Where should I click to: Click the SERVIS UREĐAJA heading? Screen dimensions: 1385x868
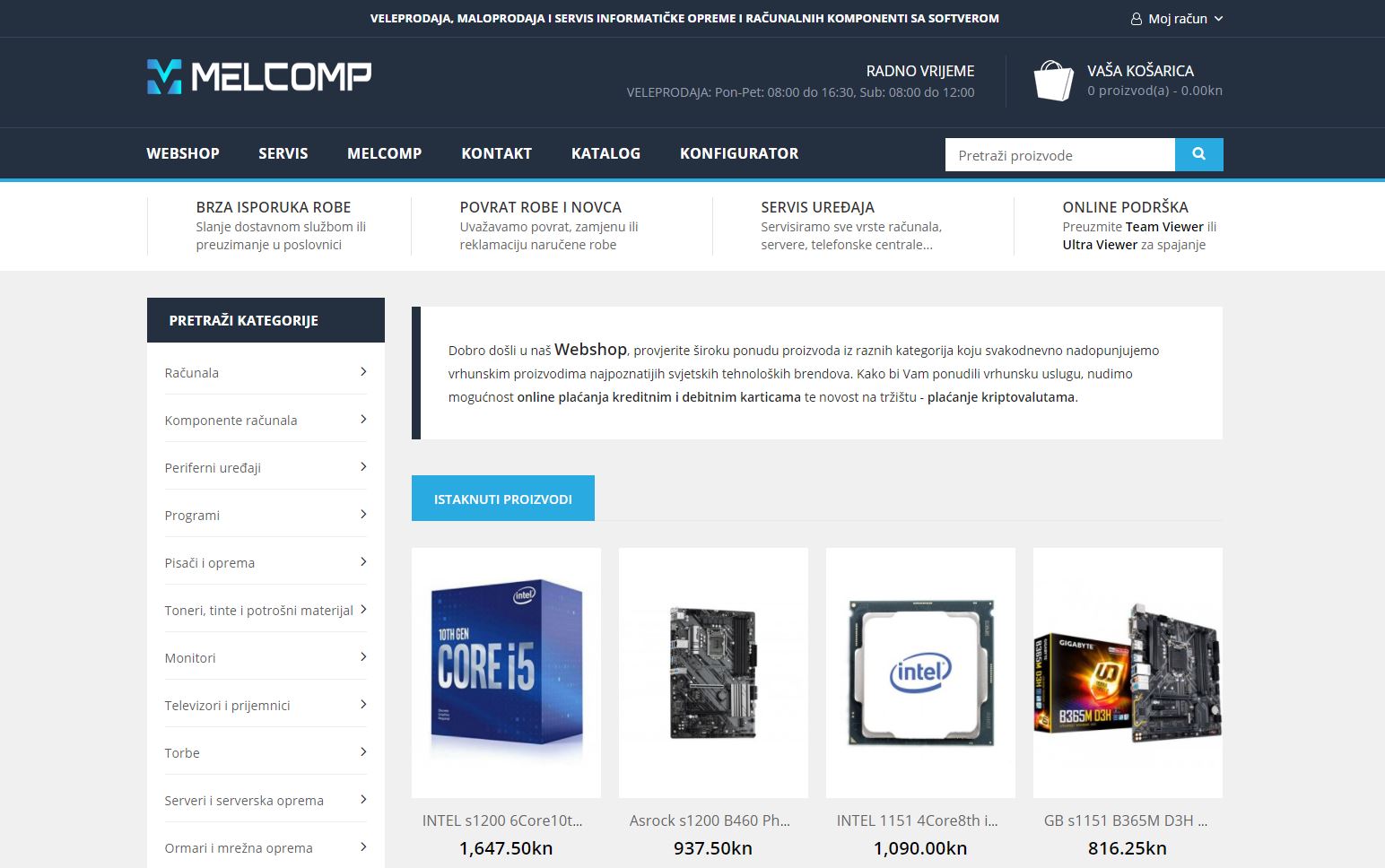pos(818,207)
